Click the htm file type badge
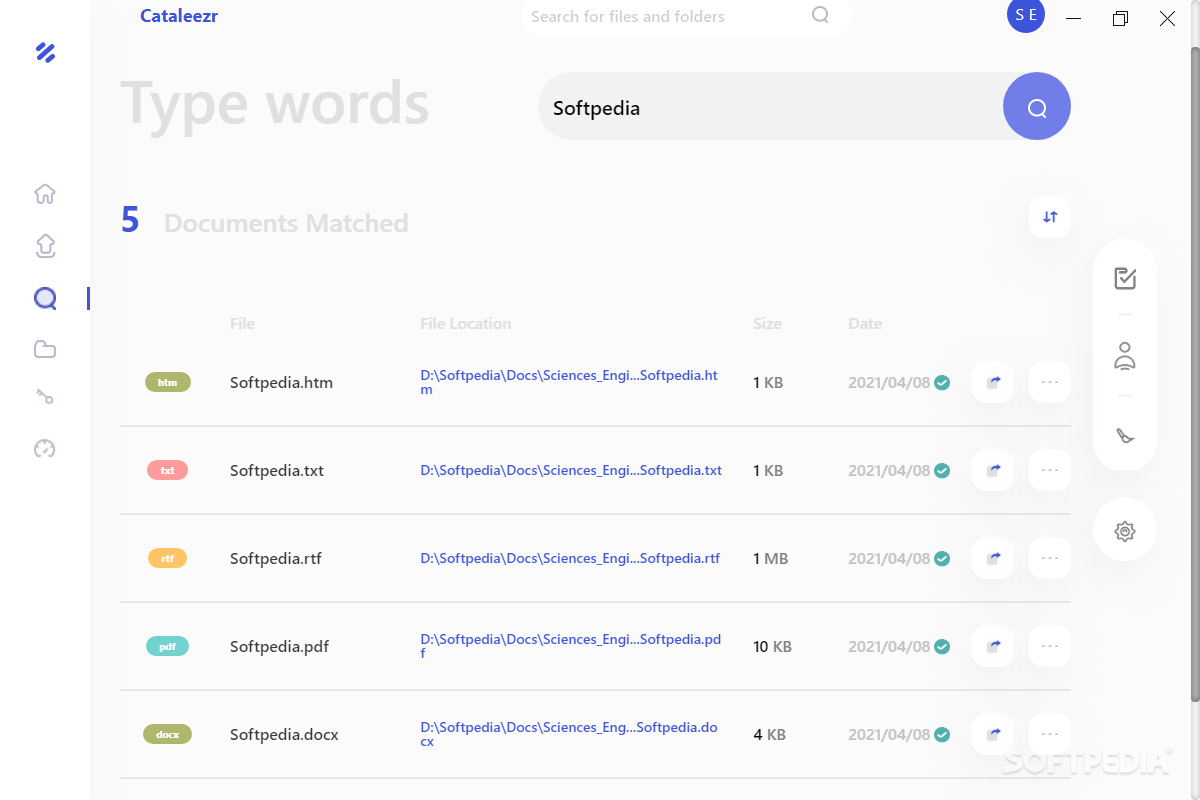This screenshot has height=800, width=1200. pos(168,382)
